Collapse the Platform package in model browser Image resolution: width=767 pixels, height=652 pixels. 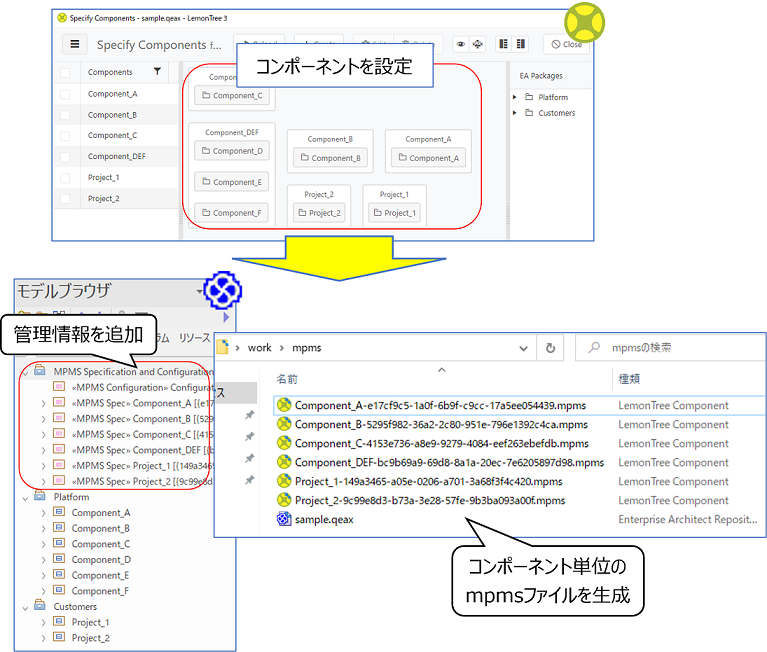(25, 498)
